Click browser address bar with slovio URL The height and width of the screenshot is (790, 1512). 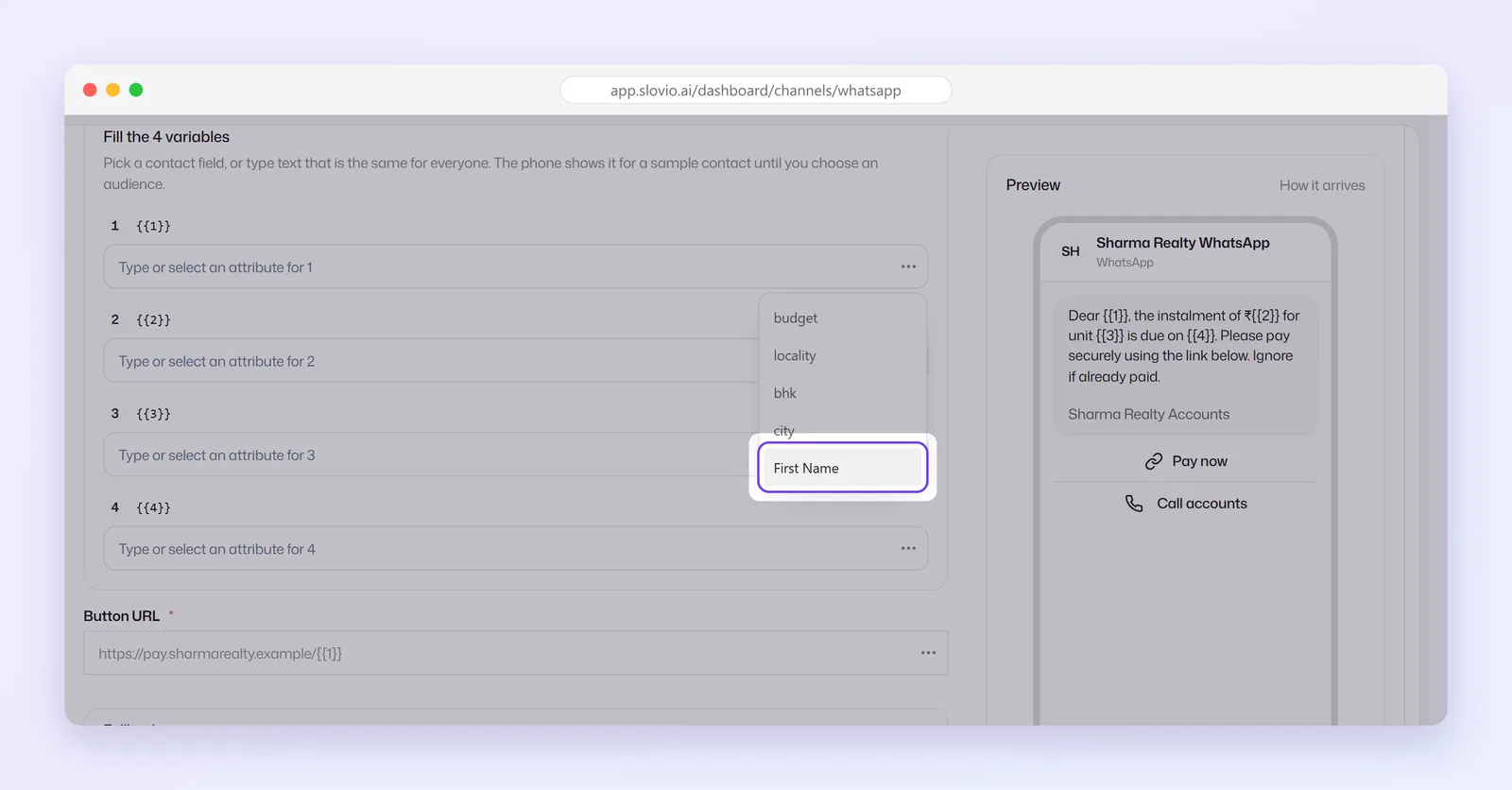756,90
